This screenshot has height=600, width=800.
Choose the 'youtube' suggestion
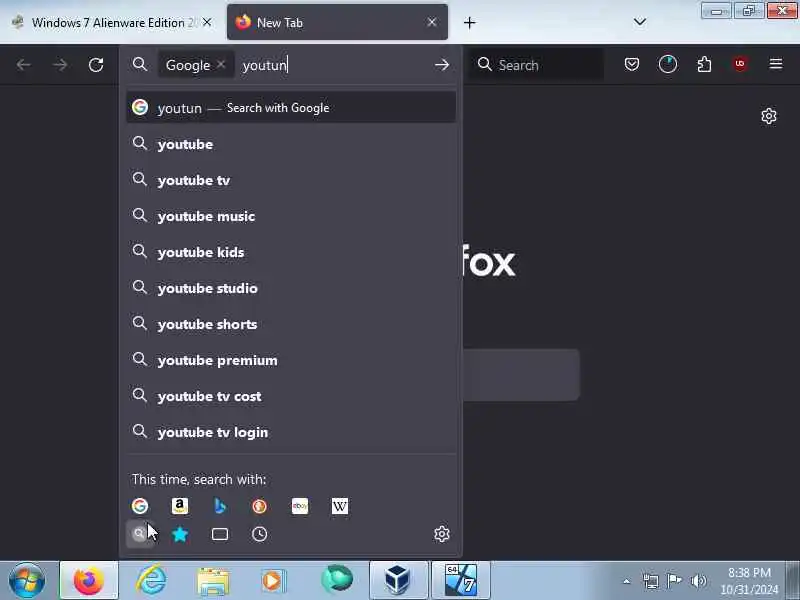(291, 144)
